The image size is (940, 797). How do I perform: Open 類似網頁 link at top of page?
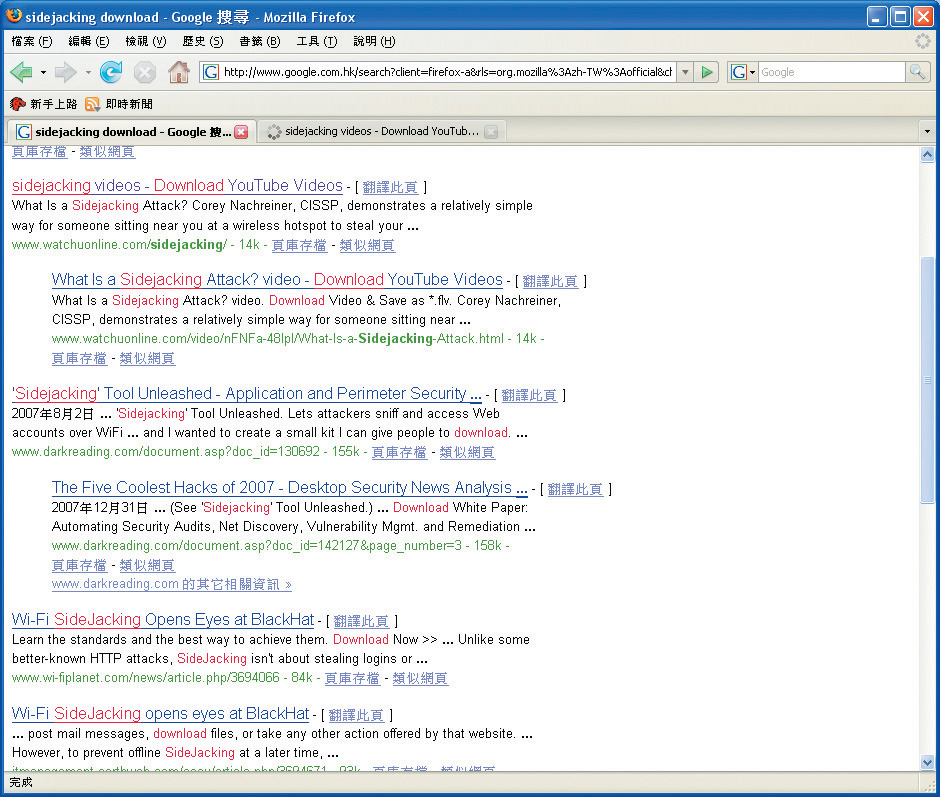click(107, 152)
